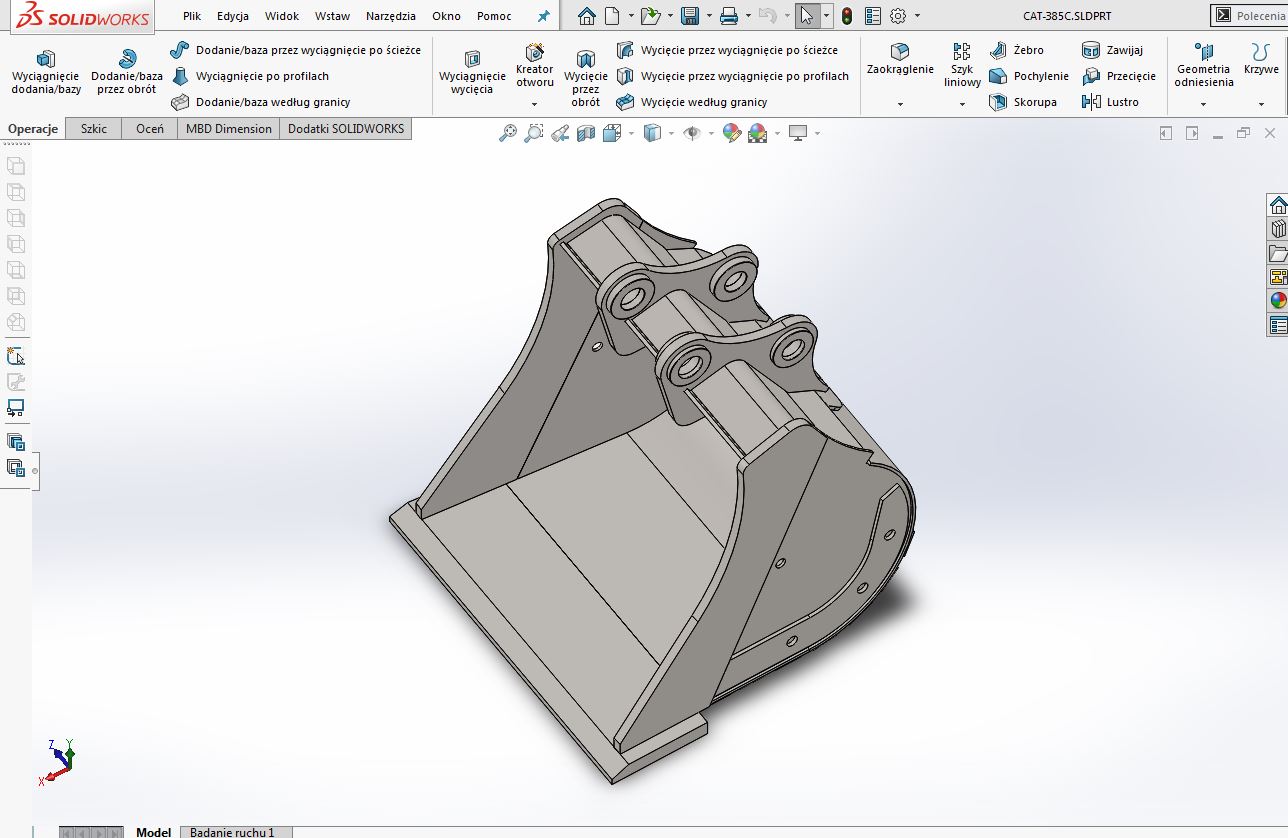Select the Dodatki SOLIDWORKS tab
Image resolution: width=1288 pixels, height=838 pixels.
(346, 128)
